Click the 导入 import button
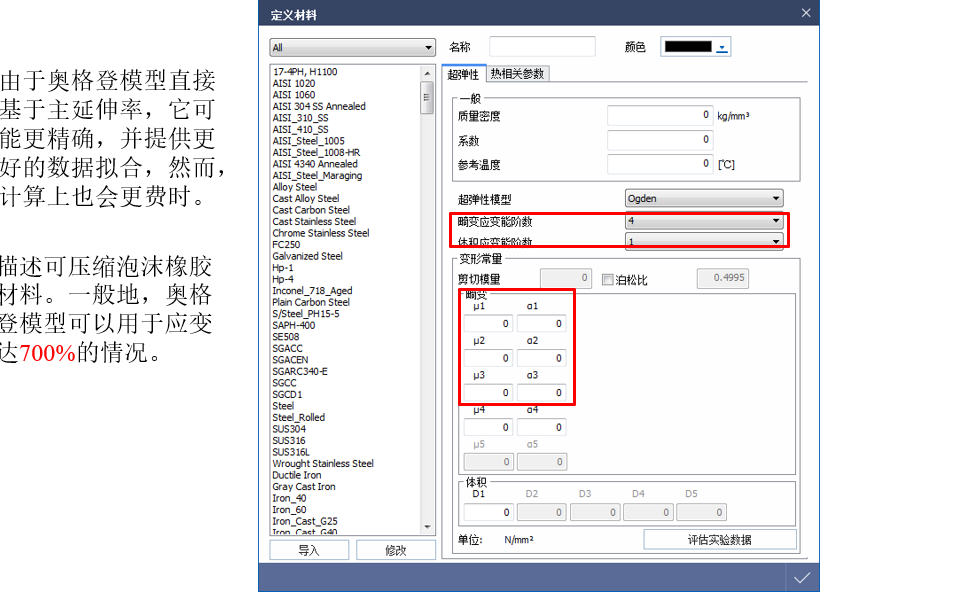Screen dimensions: 970x599 [309, 549]
